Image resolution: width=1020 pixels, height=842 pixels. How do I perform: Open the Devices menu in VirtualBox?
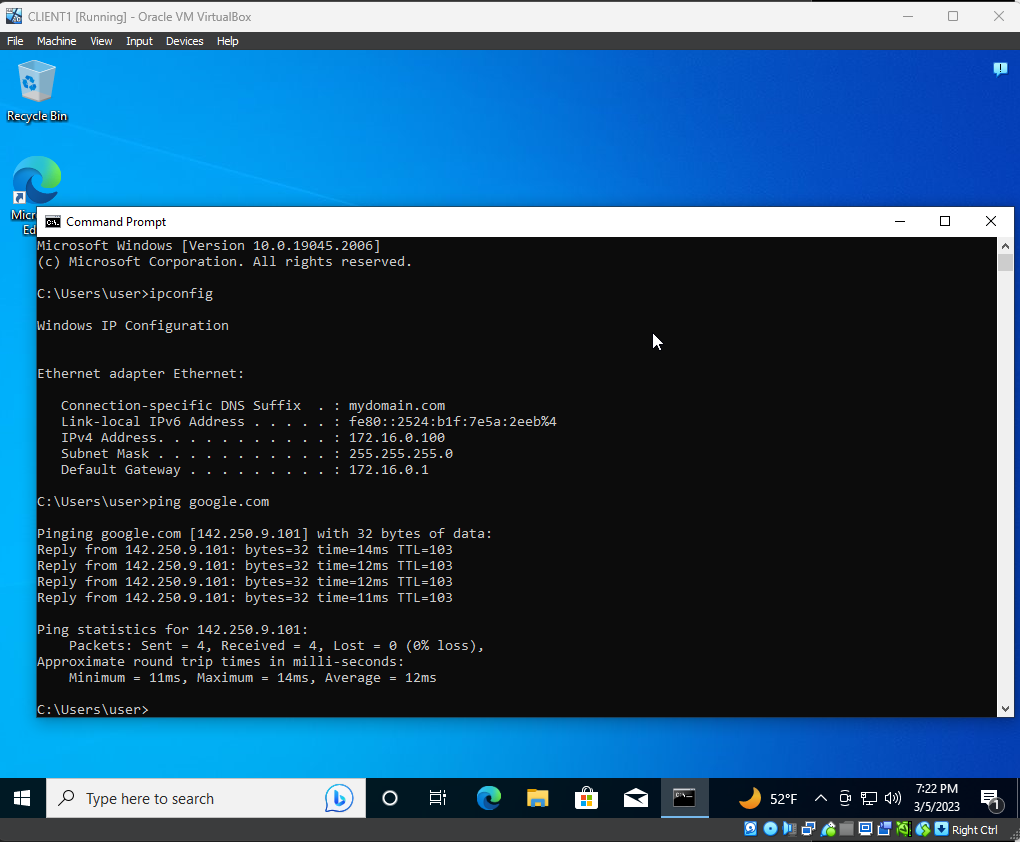tap(184, 41)
